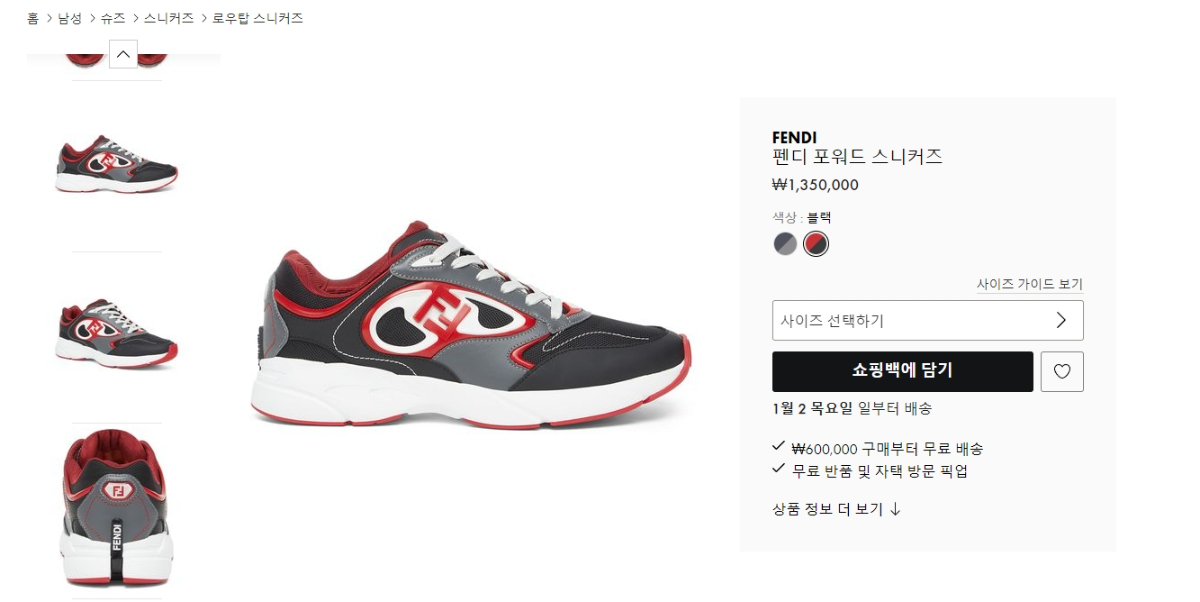Click the arrow in the size selector
1200x602 pixels.
click(x=1061, y=320)
